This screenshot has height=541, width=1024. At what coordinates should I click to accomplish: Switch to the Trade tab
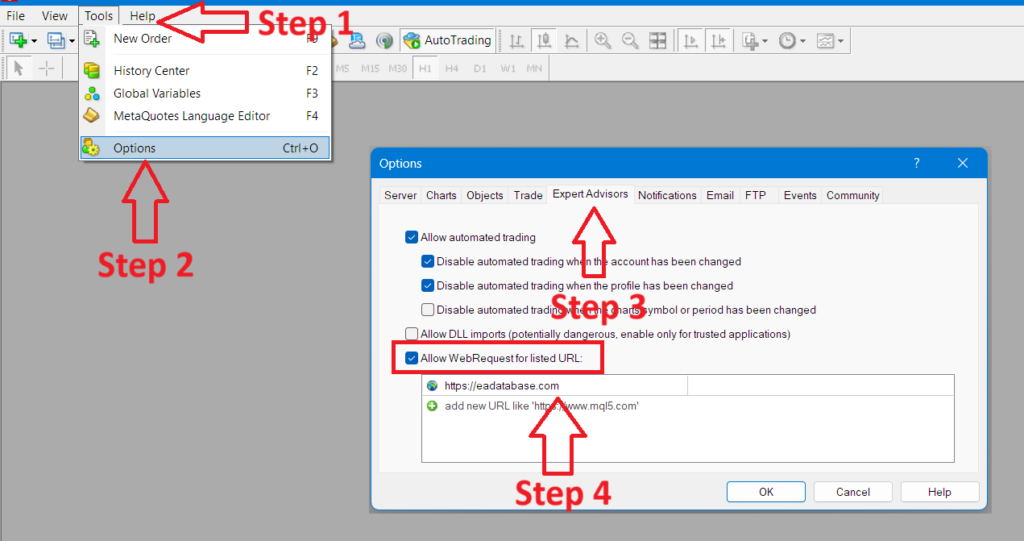(528, 195)
